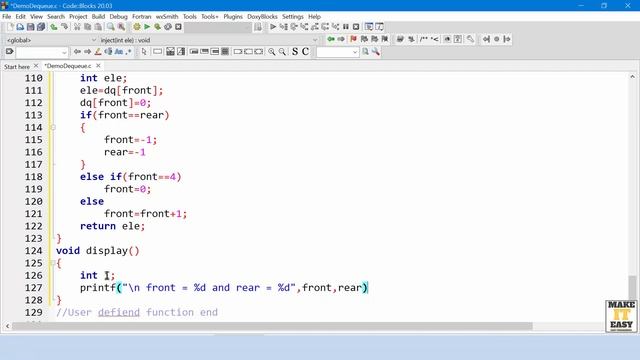Click the '//User defiend function end' comment
This screenshot has width=640, height=360.
(x=137, y=313)
